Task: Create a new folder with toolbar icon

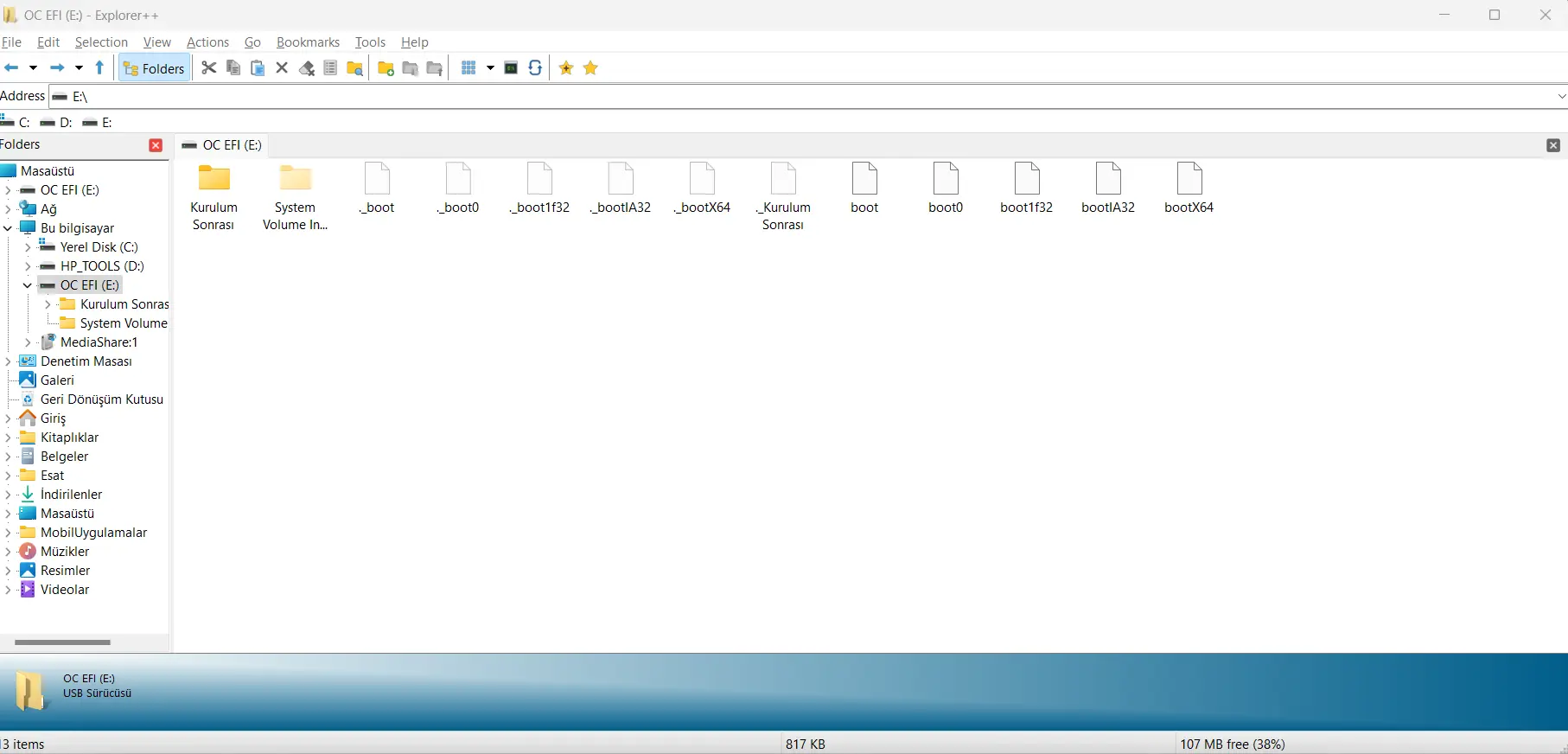Action: tap(386, 68)
